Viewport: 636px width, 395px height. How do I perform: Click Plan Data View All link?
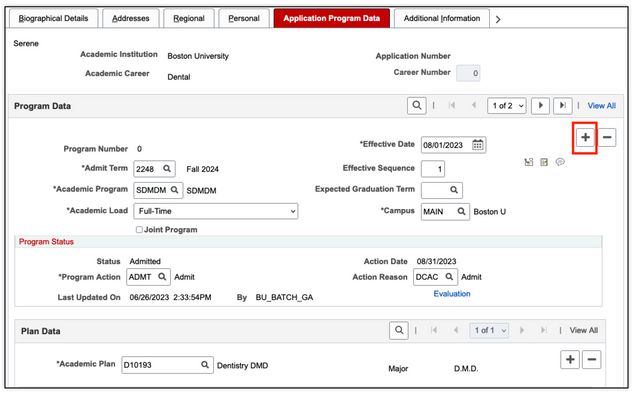click(x=583, y=331)
